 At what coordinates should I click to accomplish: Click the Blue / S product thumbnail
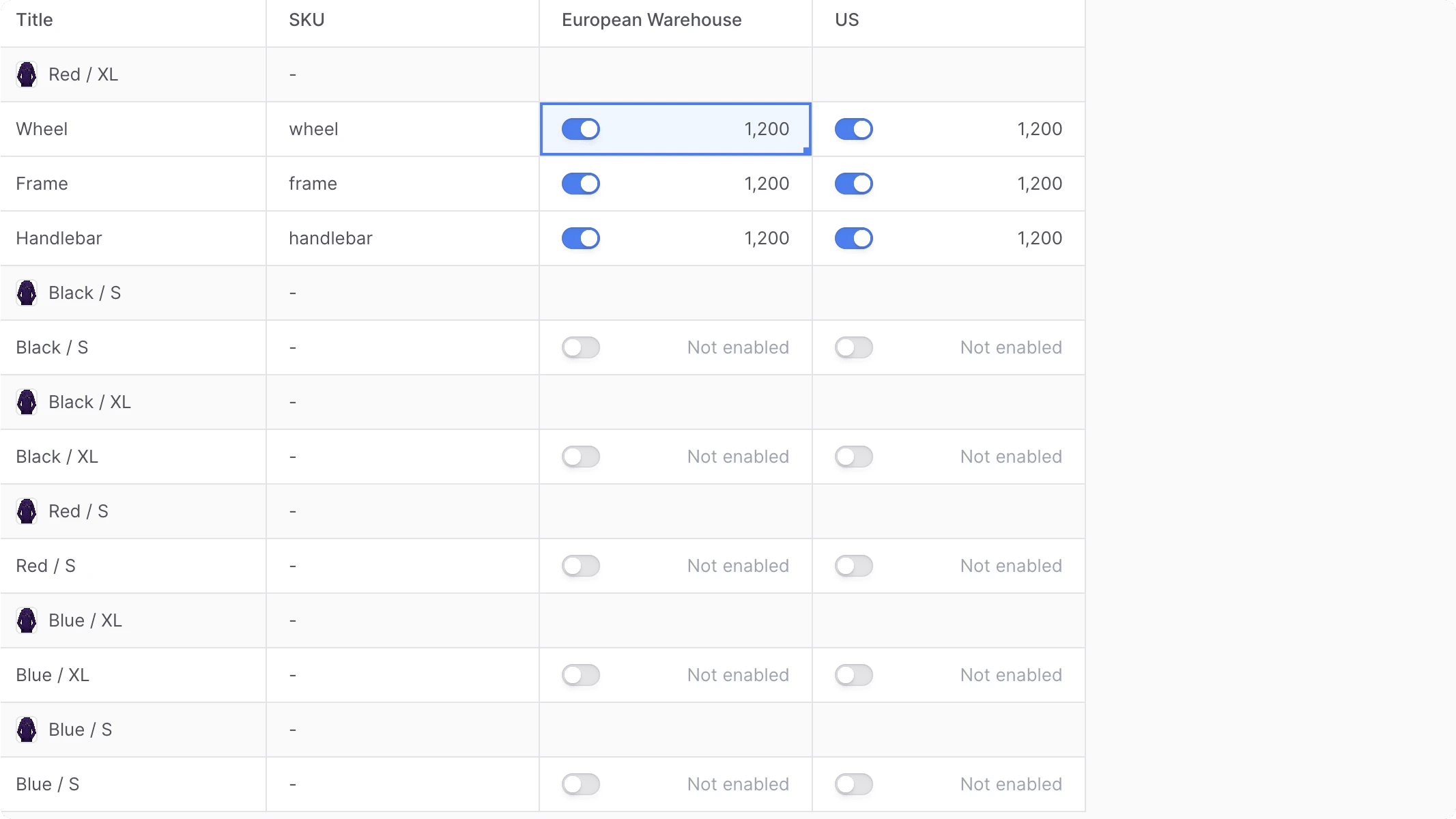coord(27,730)
